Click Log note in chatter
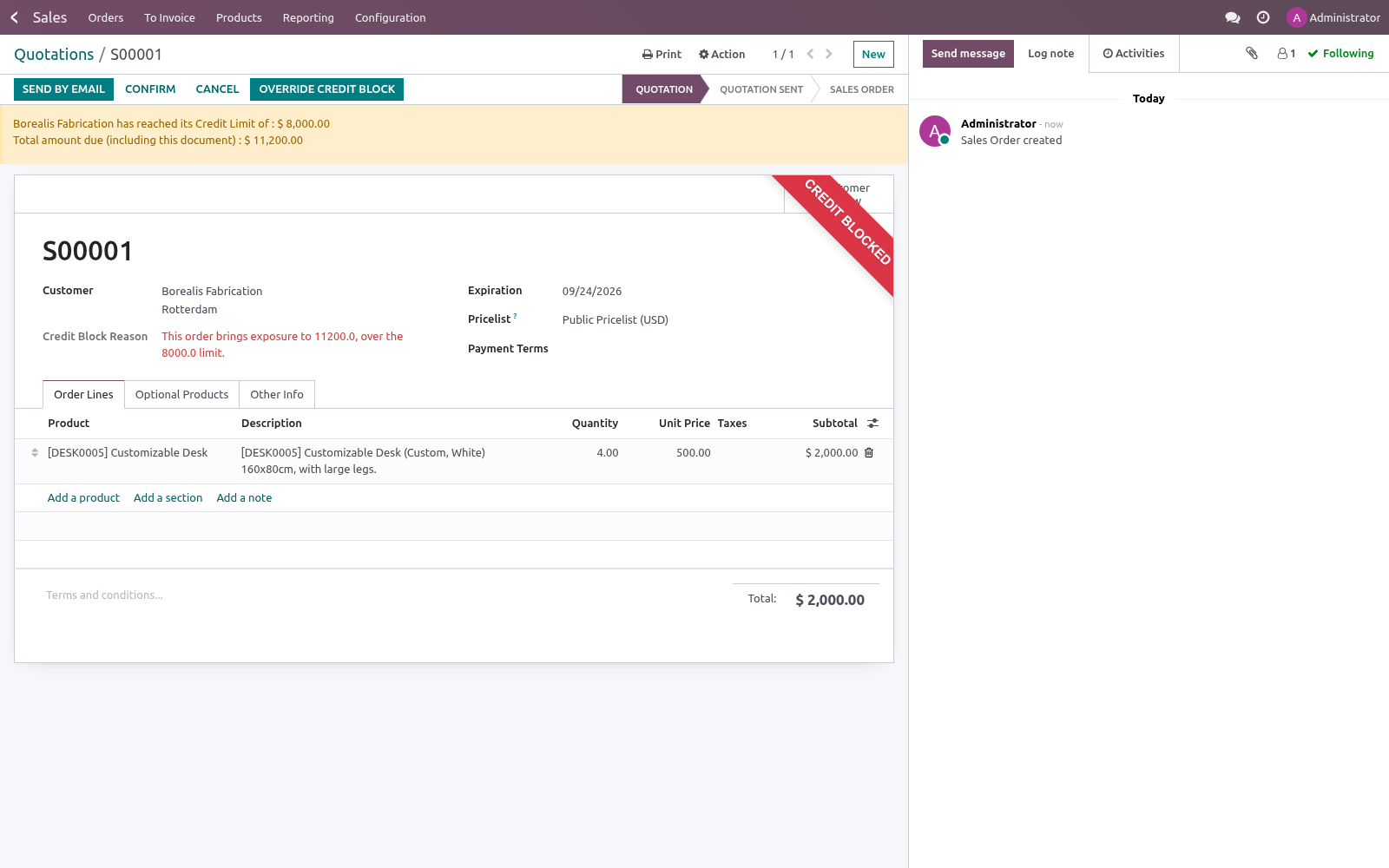This screenshot has height=868, width=1389. [x=1050, y=54]
